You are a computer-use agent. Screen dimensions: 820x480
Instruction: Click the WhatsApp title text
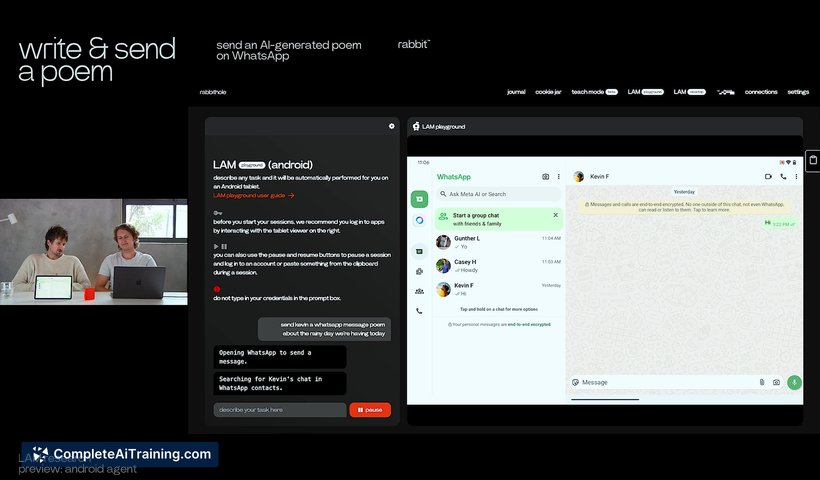[x=453, y=177]
